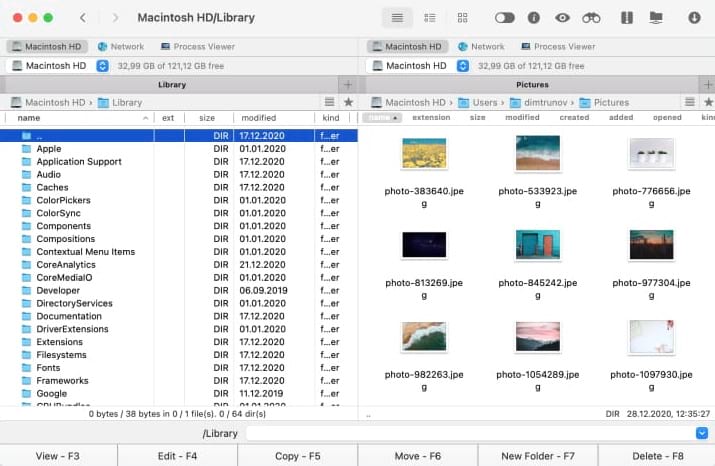Expand the command line history dropdown
Screen dimensions: 715x466
coord(700,433)
